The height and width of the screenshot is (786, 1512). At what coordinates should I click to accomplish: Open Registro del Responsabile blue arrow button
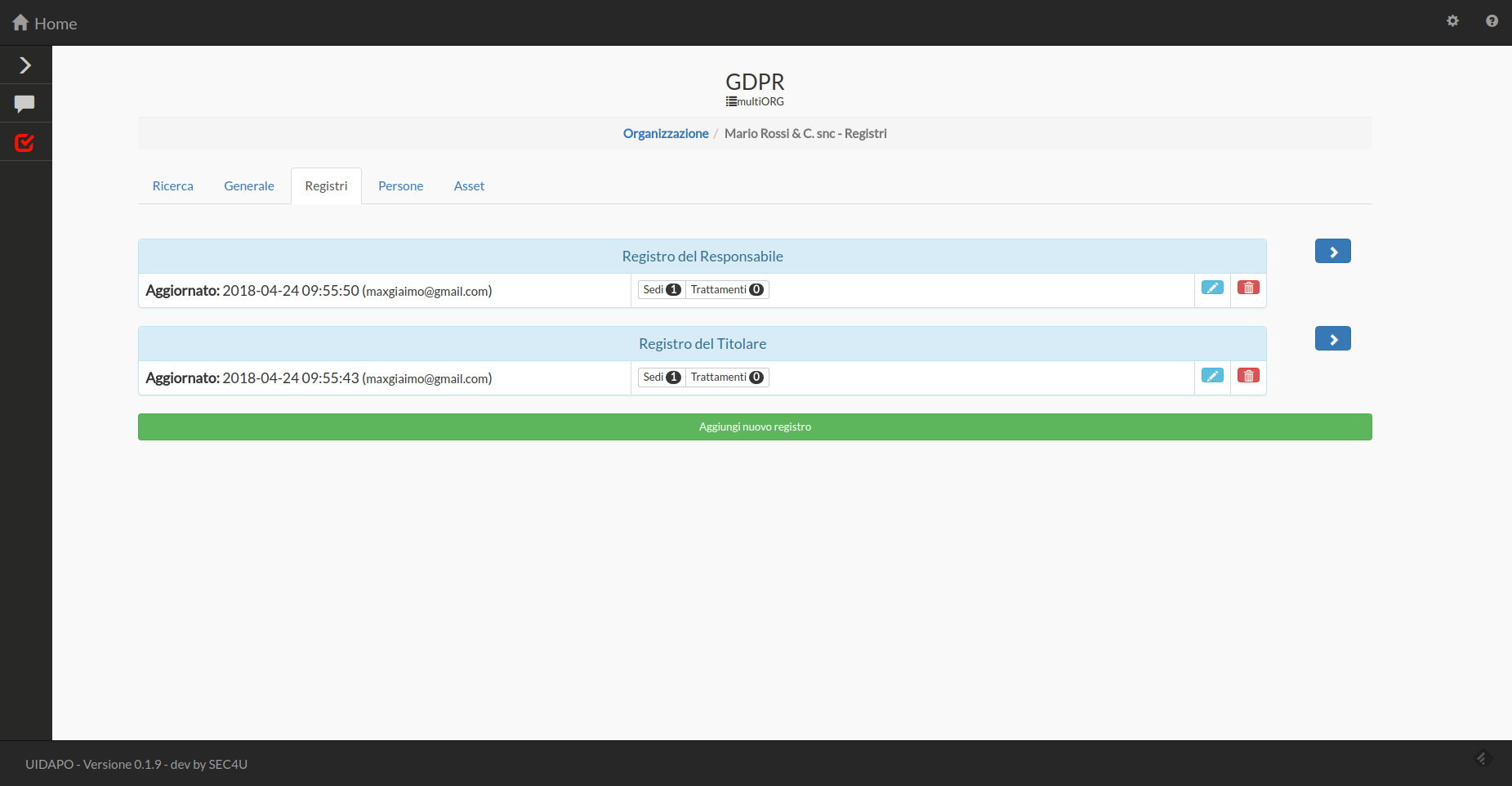(x=1332, y=252)
